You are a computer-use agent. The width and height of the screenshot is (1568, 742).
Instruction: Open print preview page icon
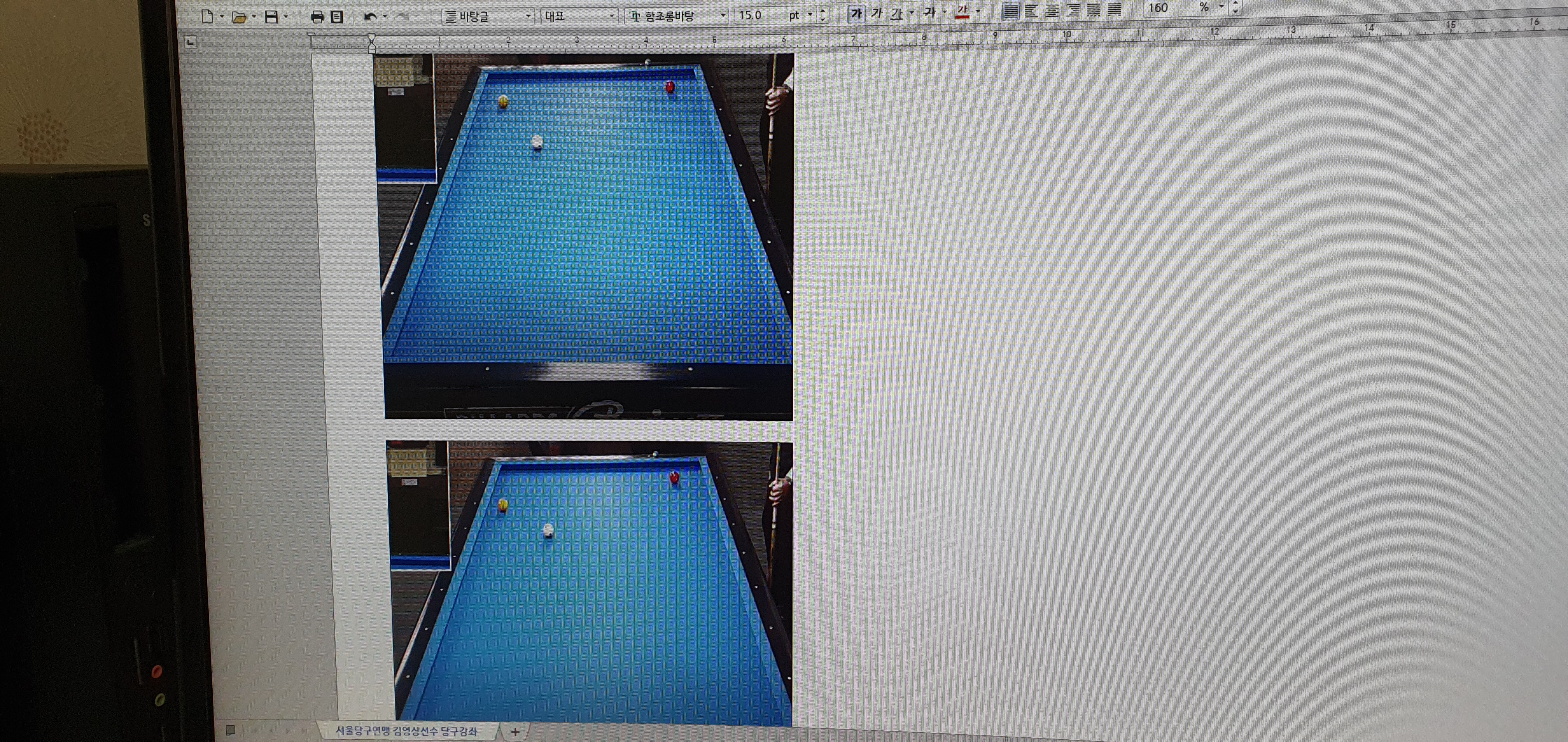pyautogui.click(x=337, y=17)
